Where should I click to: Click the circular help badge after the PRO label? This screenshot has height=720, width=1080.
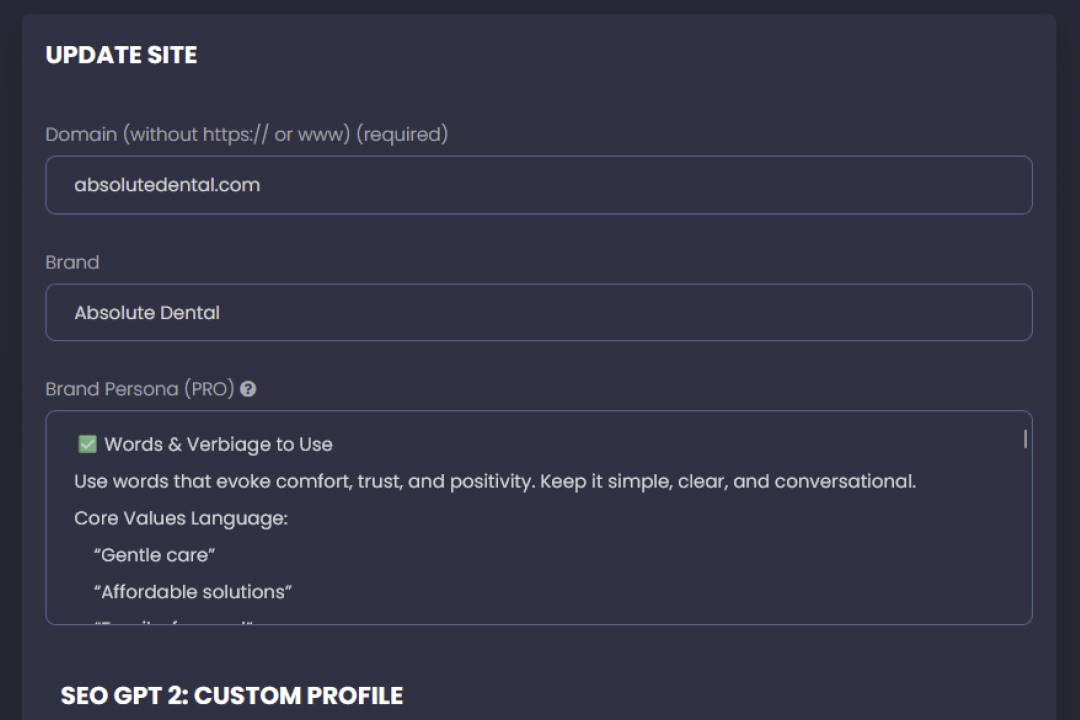(249, 389)
